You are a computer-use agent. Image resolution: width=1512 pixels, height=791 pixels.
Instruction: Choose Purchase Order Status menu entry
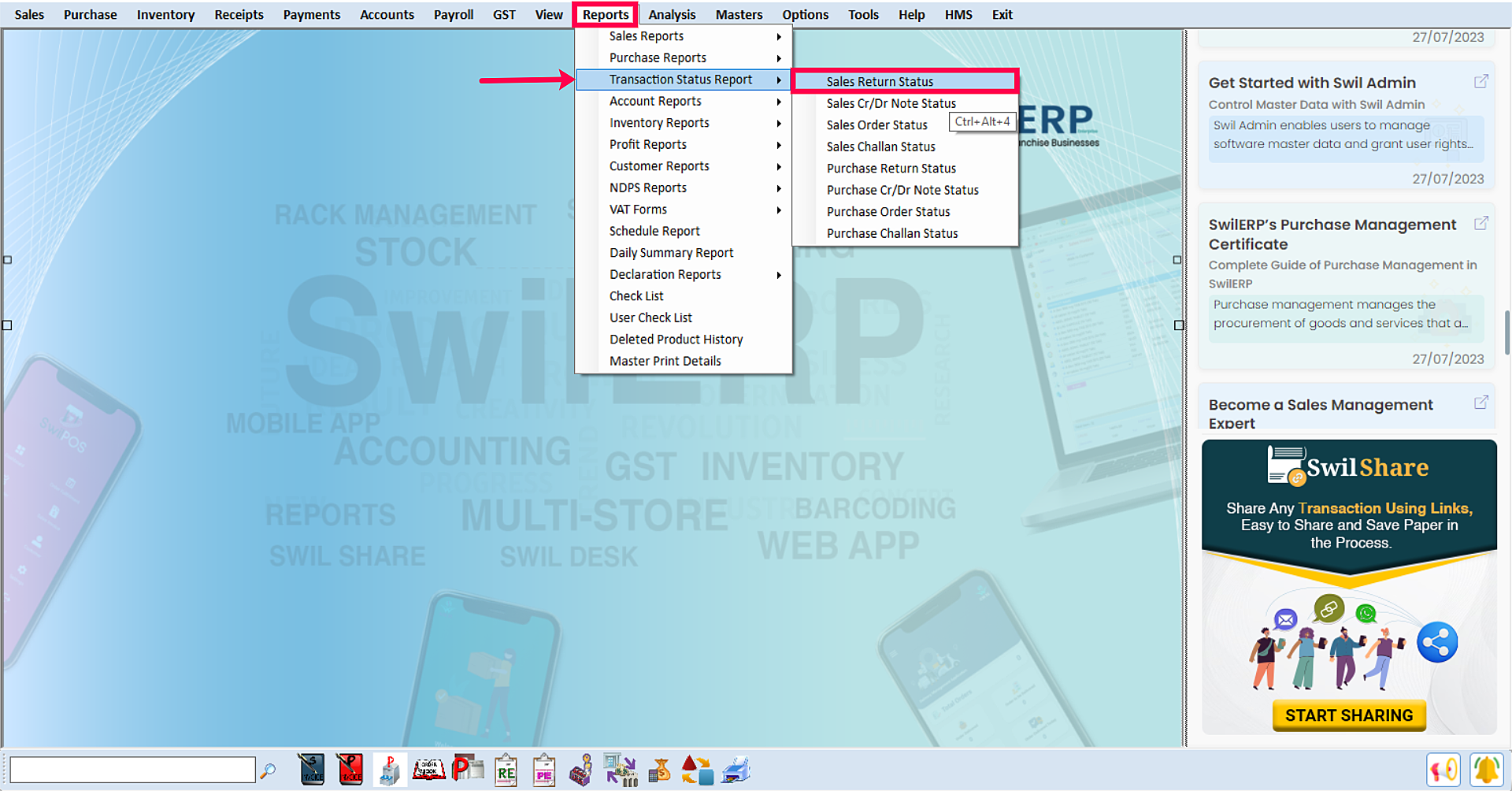tap(888, 212)
